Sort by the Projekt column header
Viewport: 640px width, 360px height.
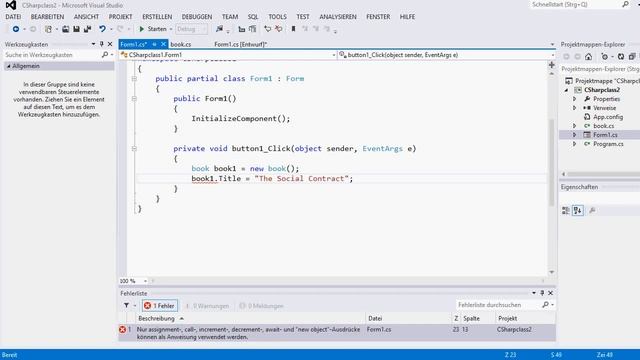525,318
